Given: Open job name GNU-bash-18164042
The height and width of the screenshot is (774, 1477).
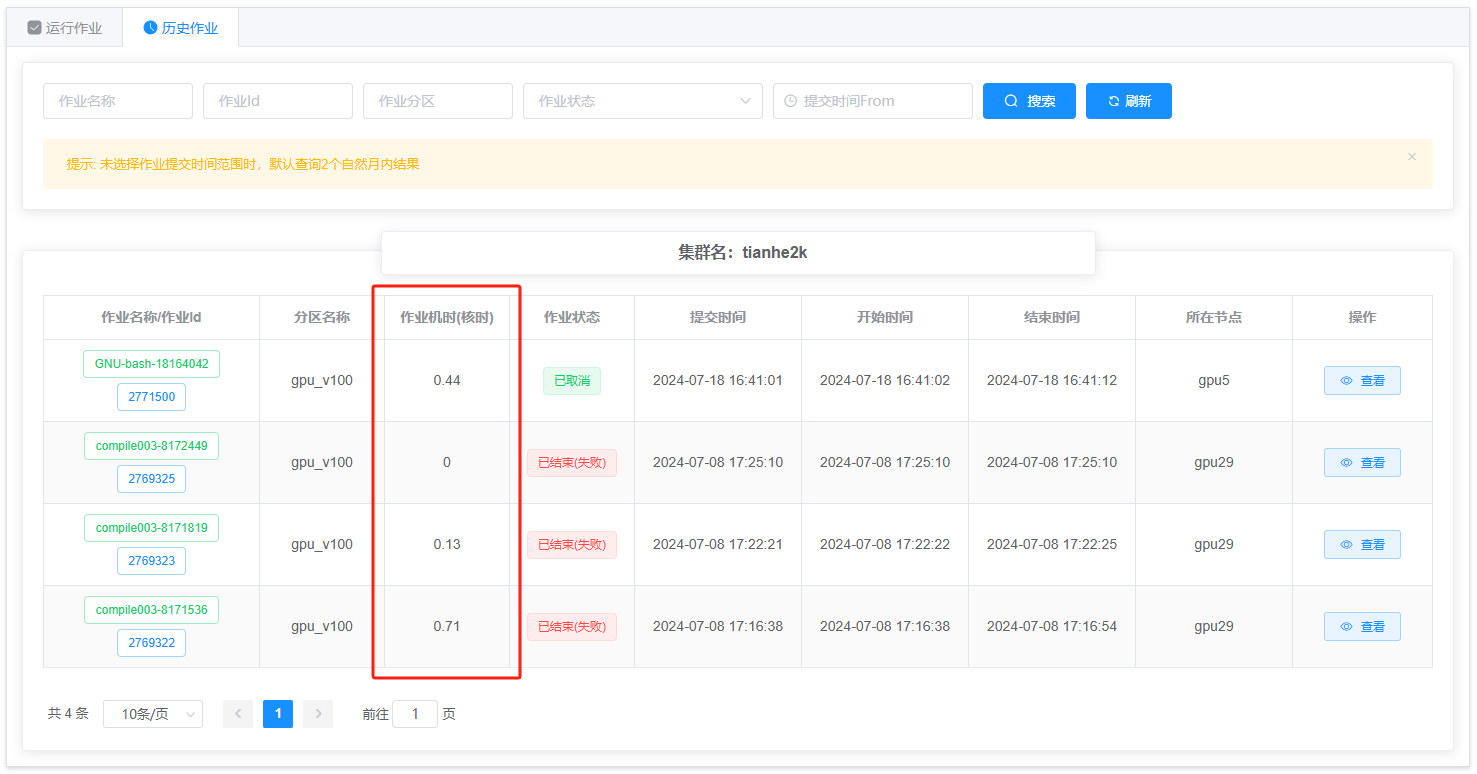Looking at the screenshot, I should click(x=151, y=364).
